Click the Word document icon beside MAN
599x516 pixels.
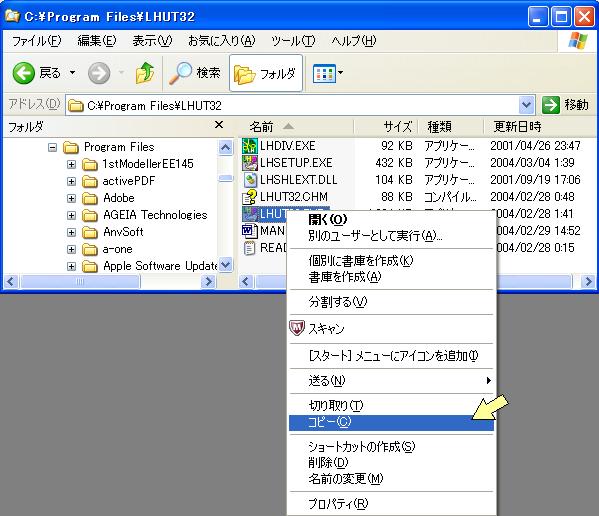pyautogui.click(x=249, y=231)
